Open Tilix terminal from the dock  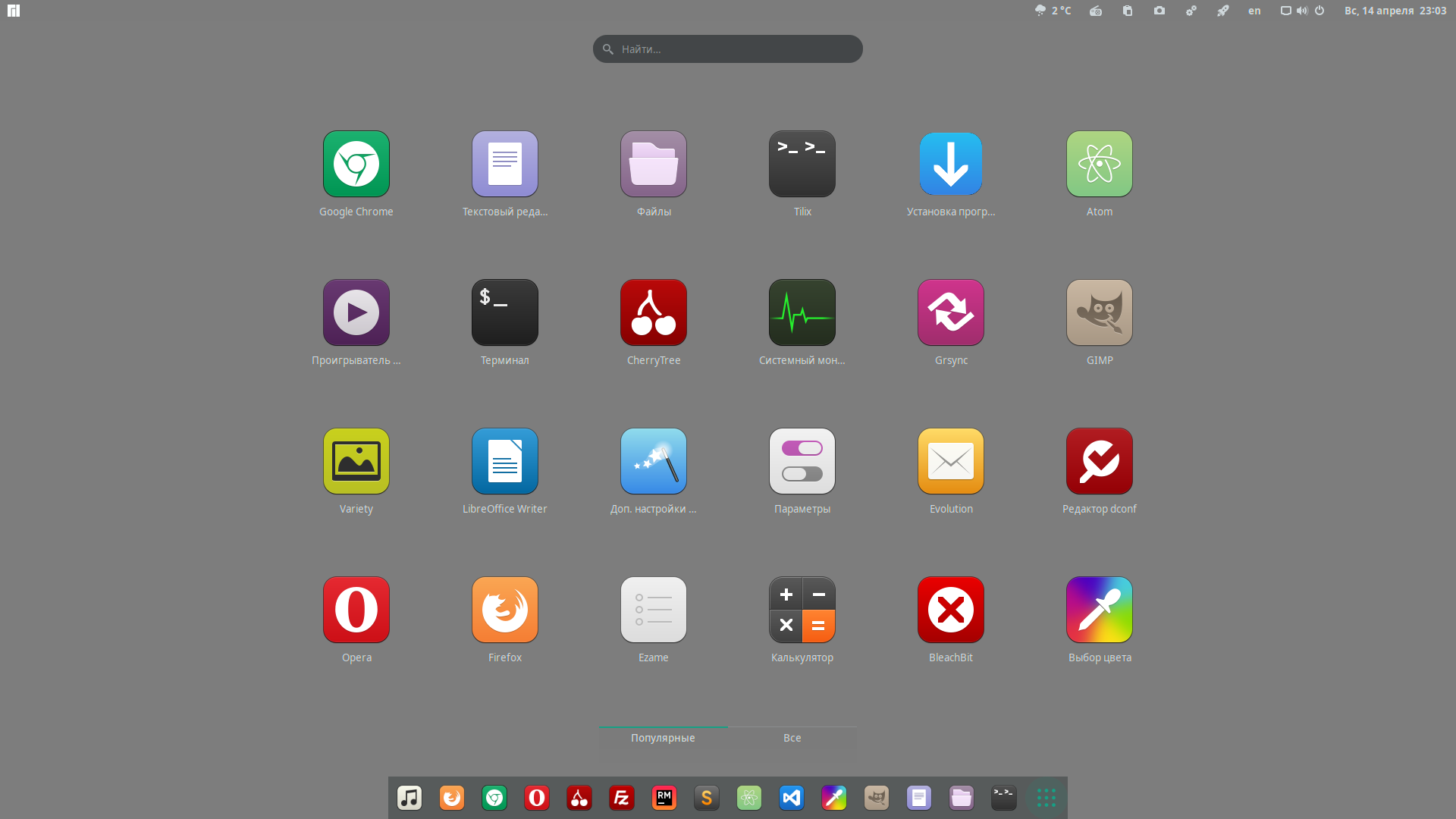click(x=1004, y=798)
